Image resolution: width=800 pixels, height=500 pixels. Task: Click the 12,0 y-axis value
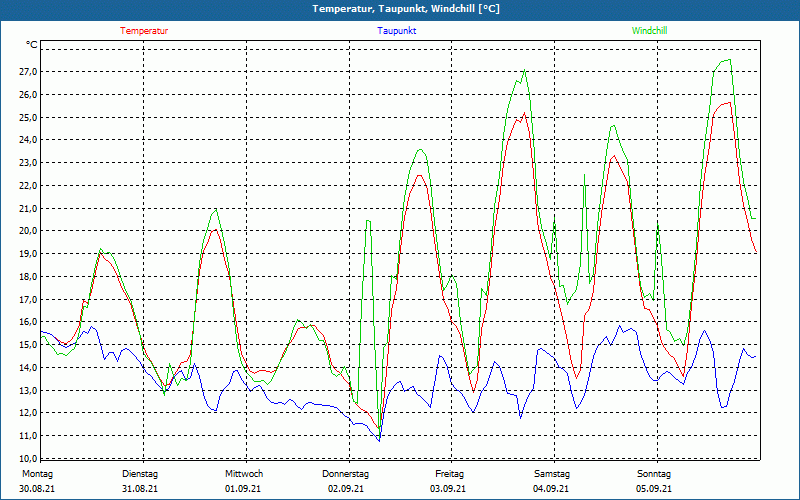tap(29, 413)
